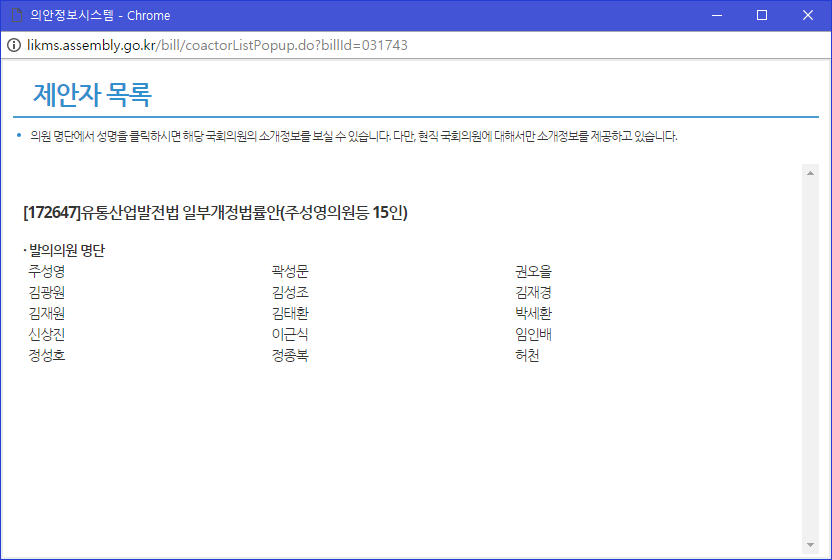Select the name 이근식

(x=290, y=334)
